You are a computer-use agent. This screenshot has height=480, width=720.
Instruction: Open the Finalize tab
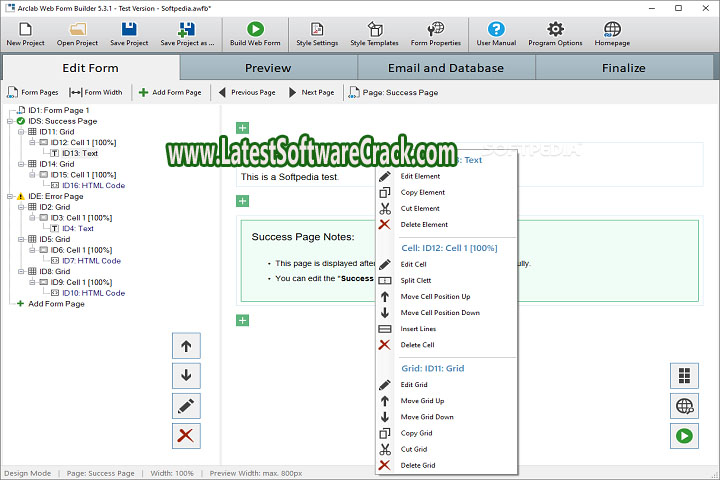click(x=624, y=68)
